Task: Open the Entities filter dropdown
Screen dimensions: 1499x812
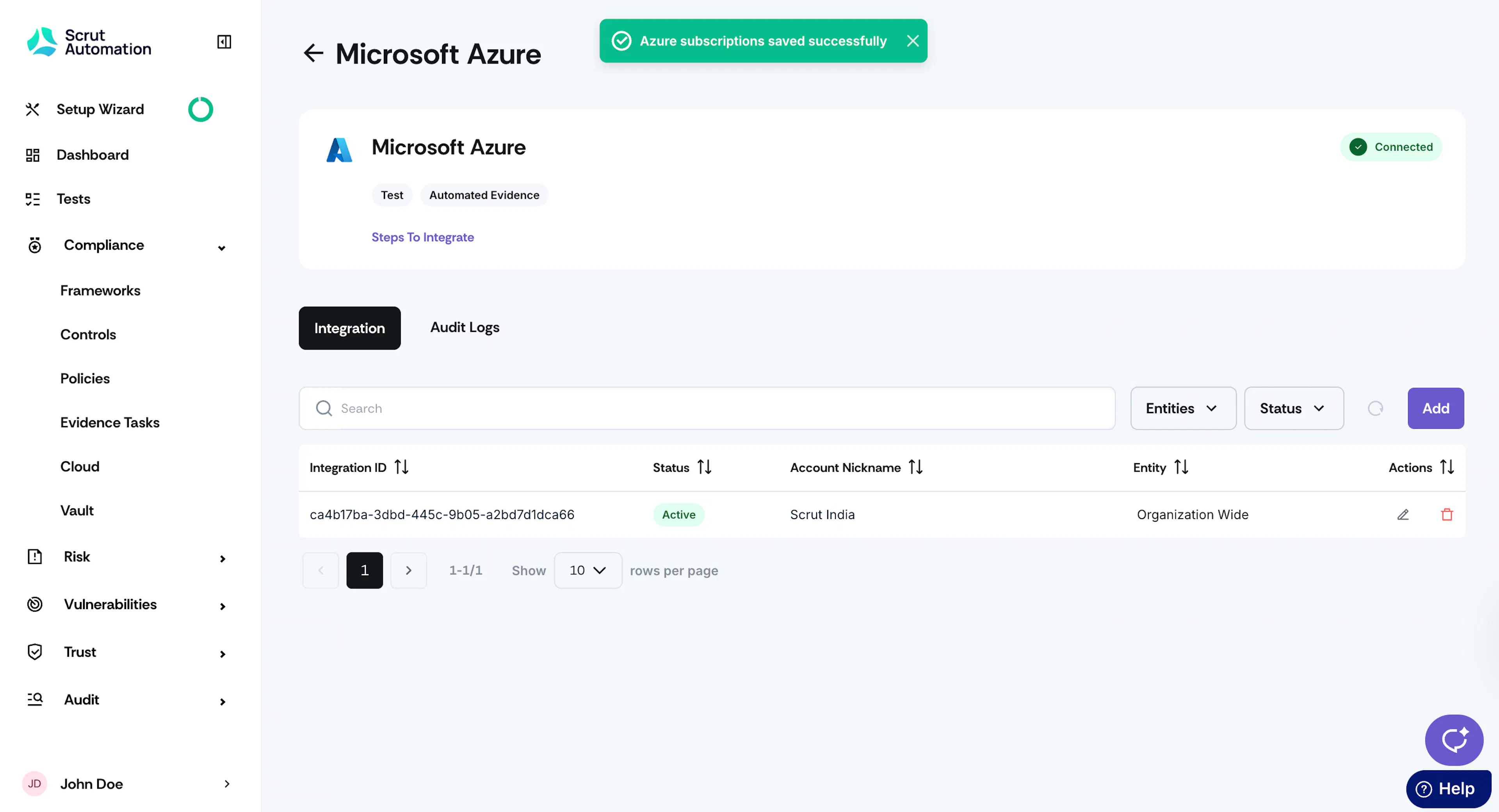Action: pyautogui.click(x=1183, y=408)
